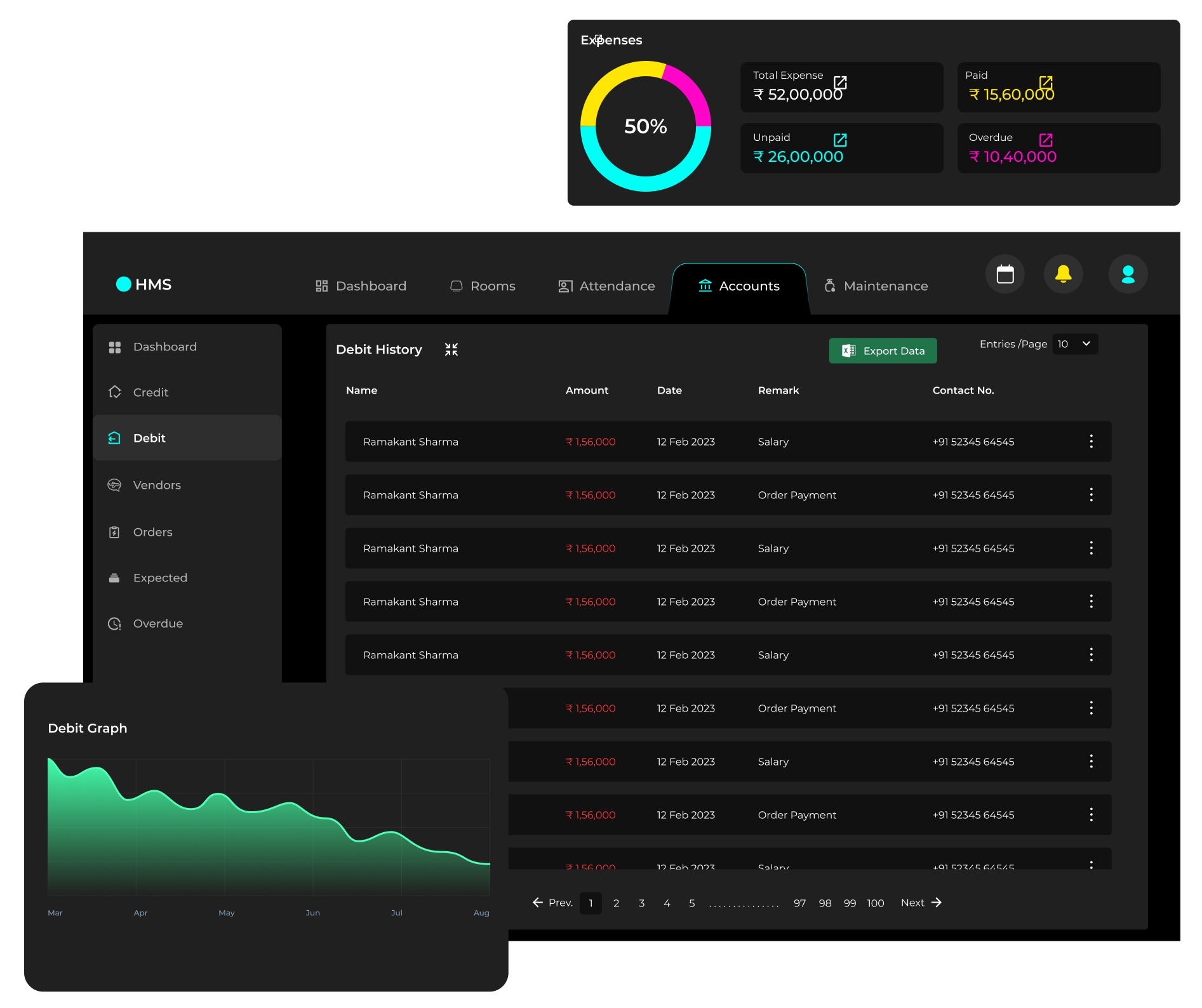This screenshot has height=1008, width=1202.
Task: Click the Debit Graph title
Action: 88,728
